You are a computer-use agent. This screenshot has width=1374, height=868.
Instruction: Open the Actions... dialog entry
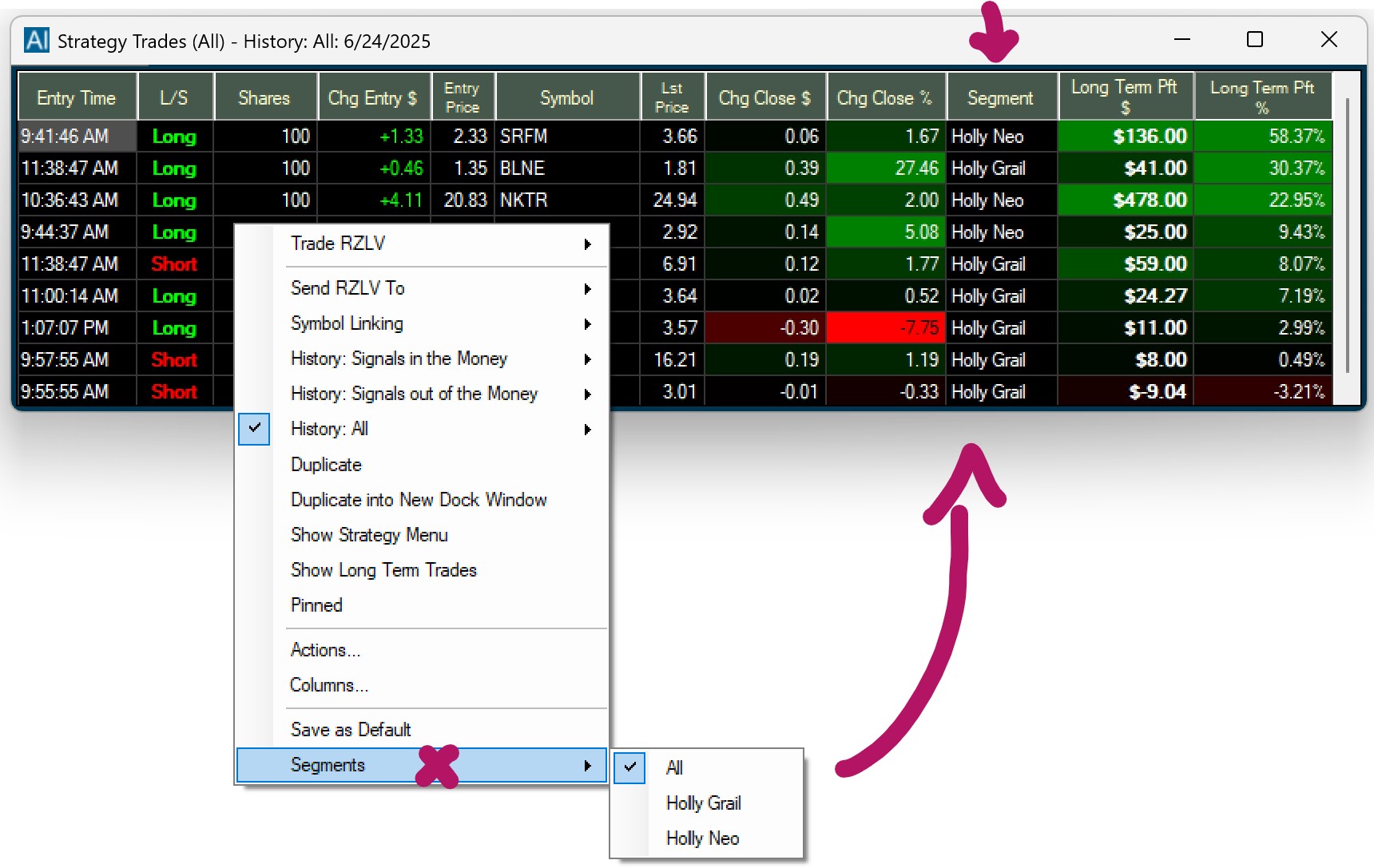422,650
